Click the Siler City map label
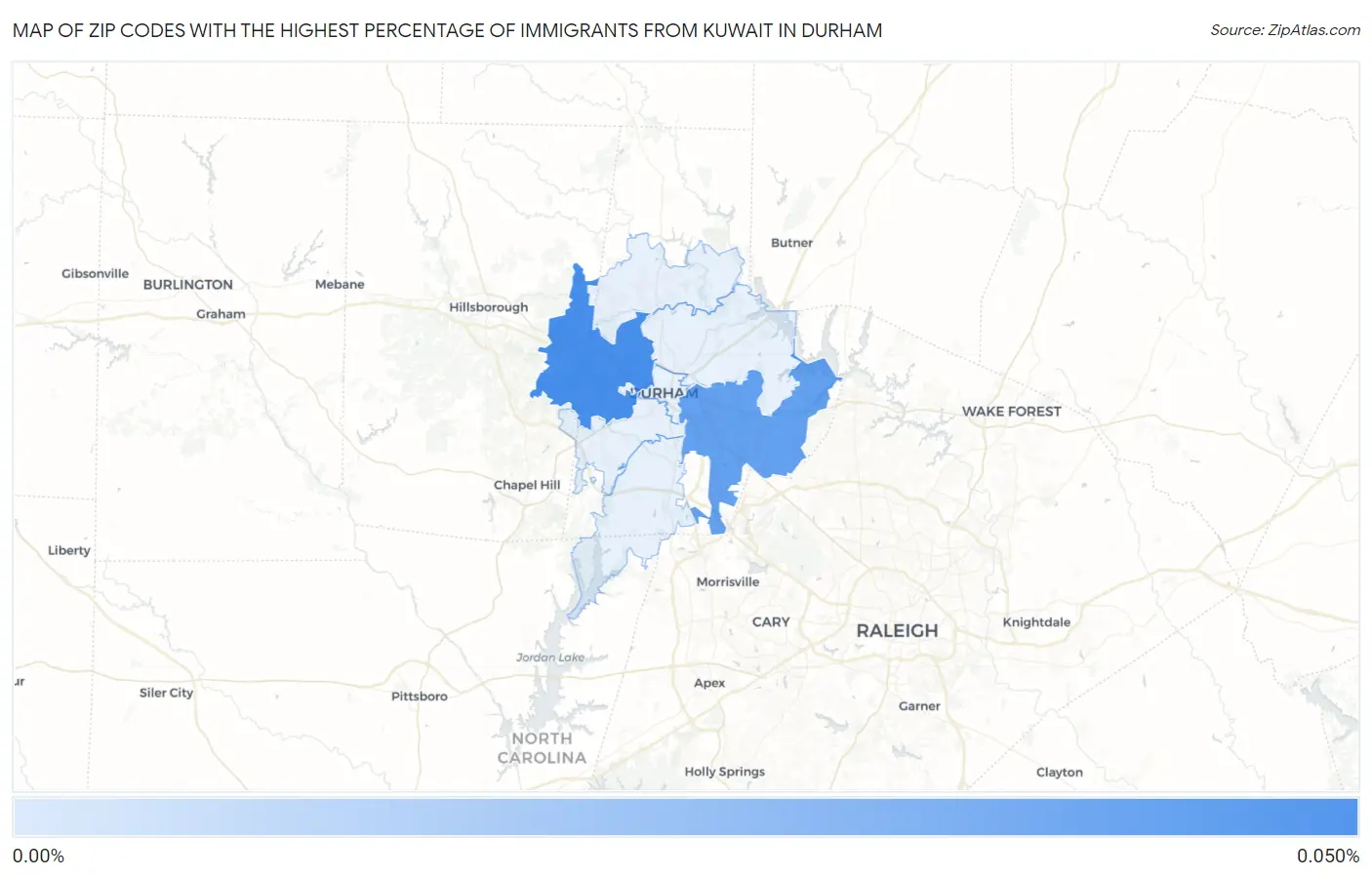Viewport: 1372px width, 877px height. click(x=166, y=693)
